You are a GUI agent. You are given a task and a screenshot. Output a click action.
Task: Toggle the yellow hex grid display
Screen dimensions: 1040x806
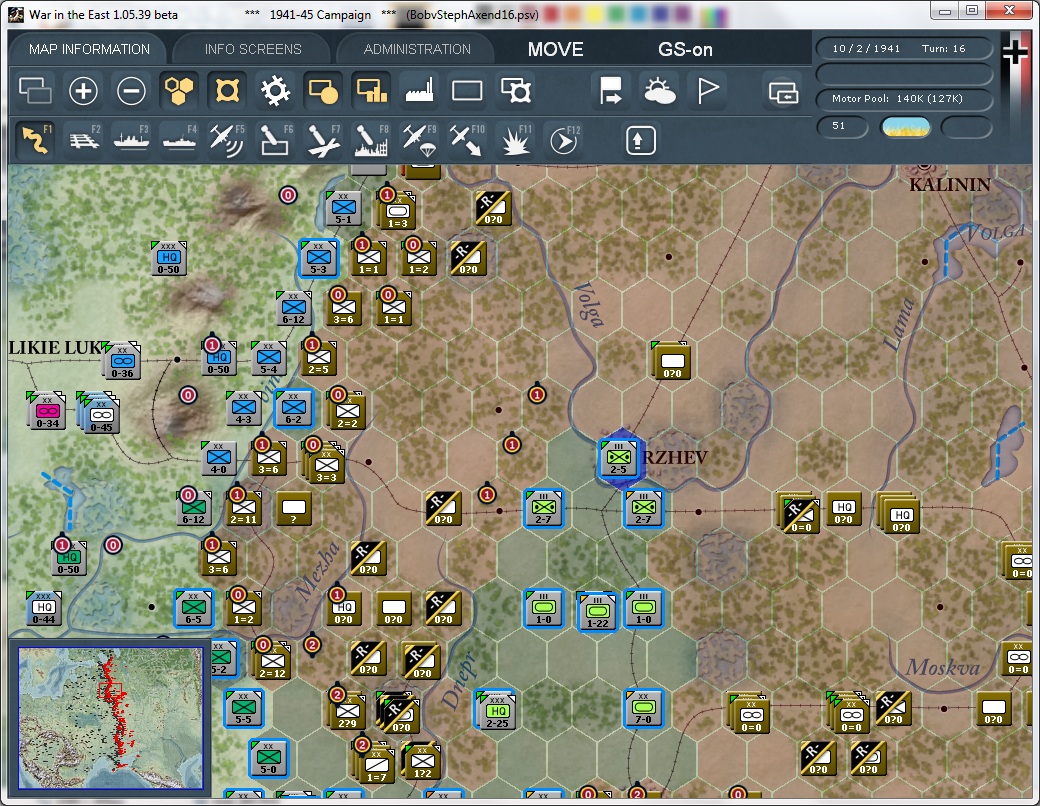click(x=179, y=90)
